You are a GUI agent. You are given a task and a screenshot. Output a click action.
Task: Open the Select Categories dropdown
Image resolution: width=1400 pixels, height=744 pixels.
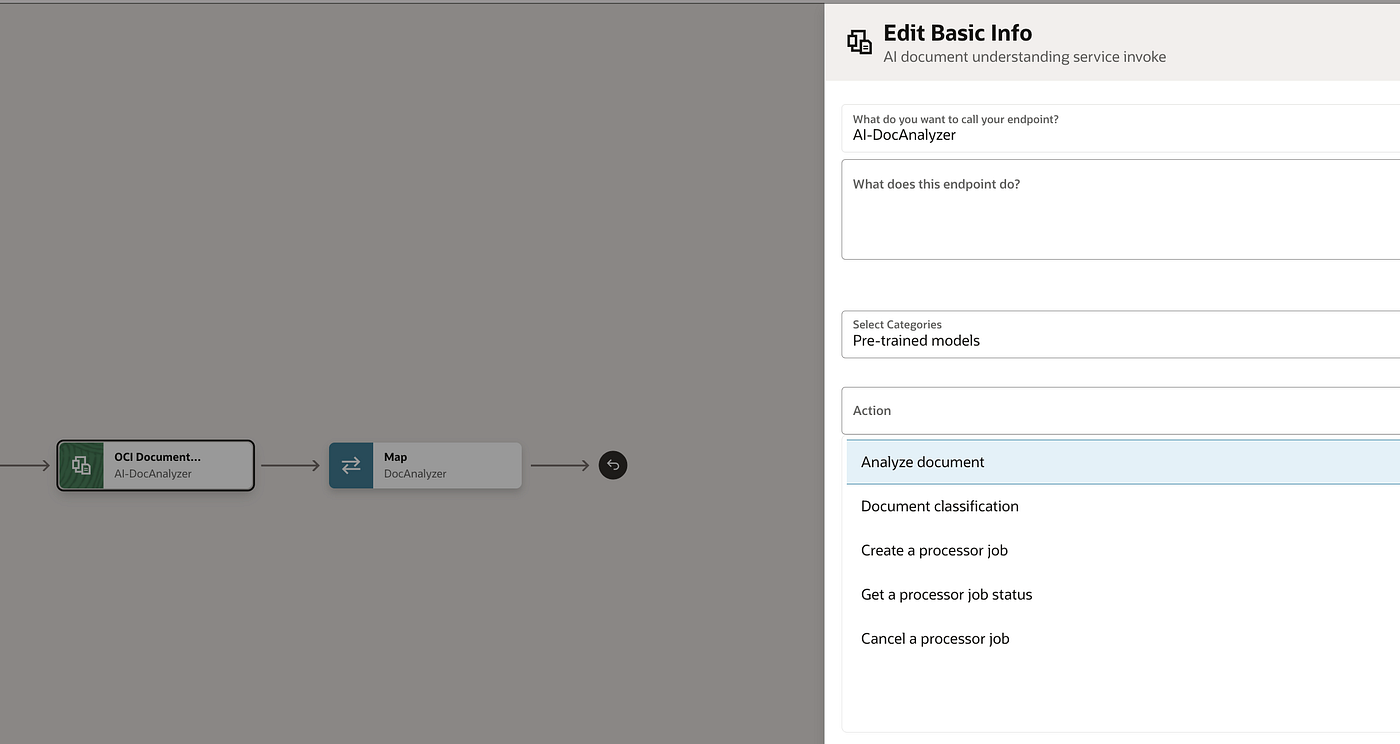tap(1120, 334)
